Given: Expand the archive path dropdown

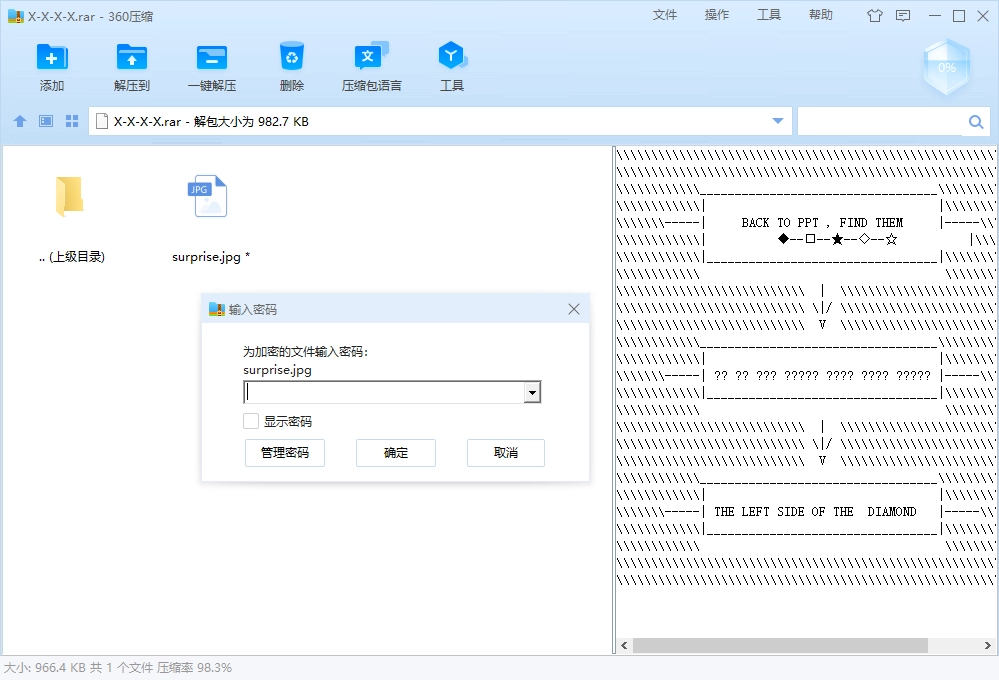Looking at the screenshot, I should coord(778,121).
